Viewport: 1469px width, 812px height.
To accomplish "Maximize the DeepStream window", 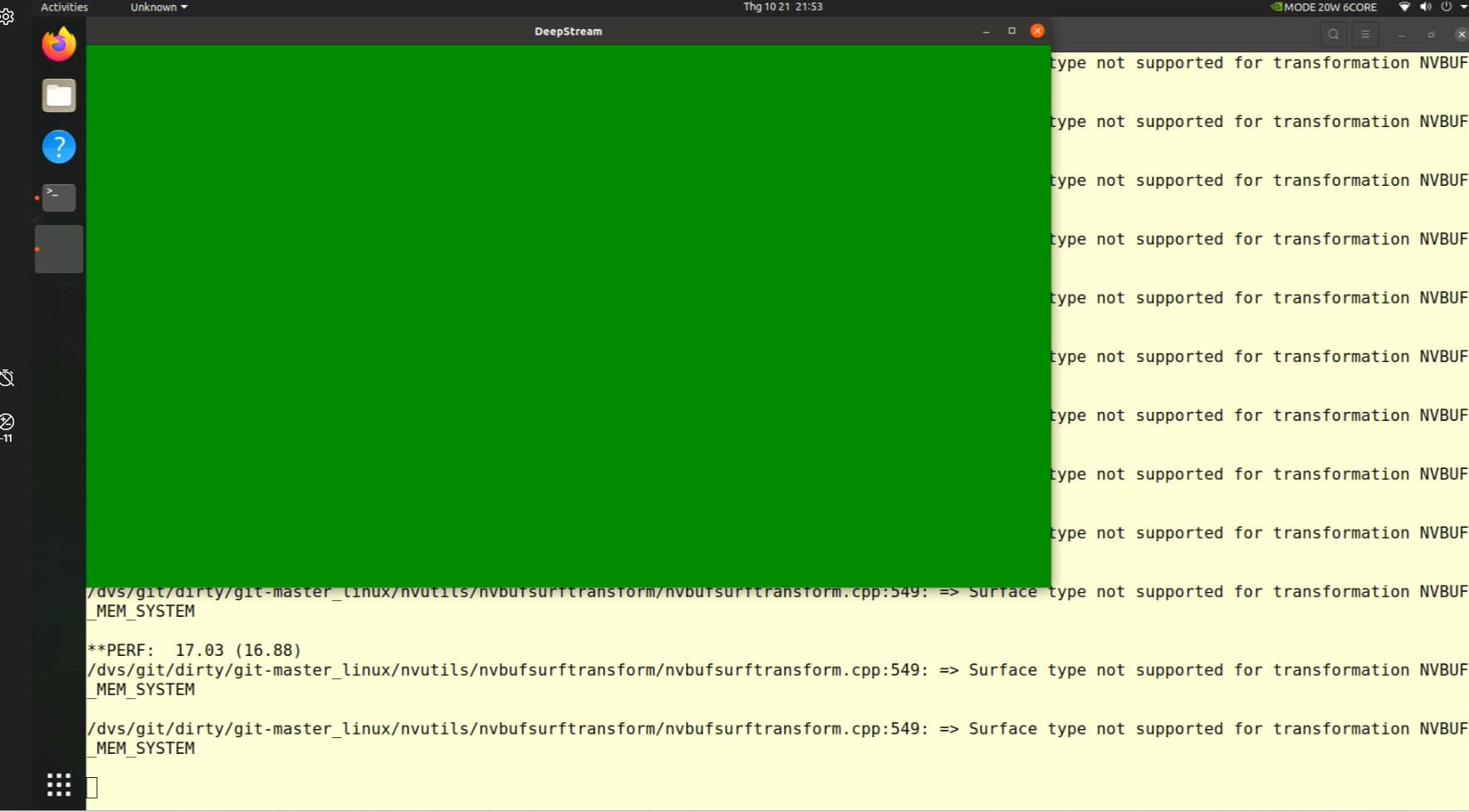I will (x=1011, y=31).
